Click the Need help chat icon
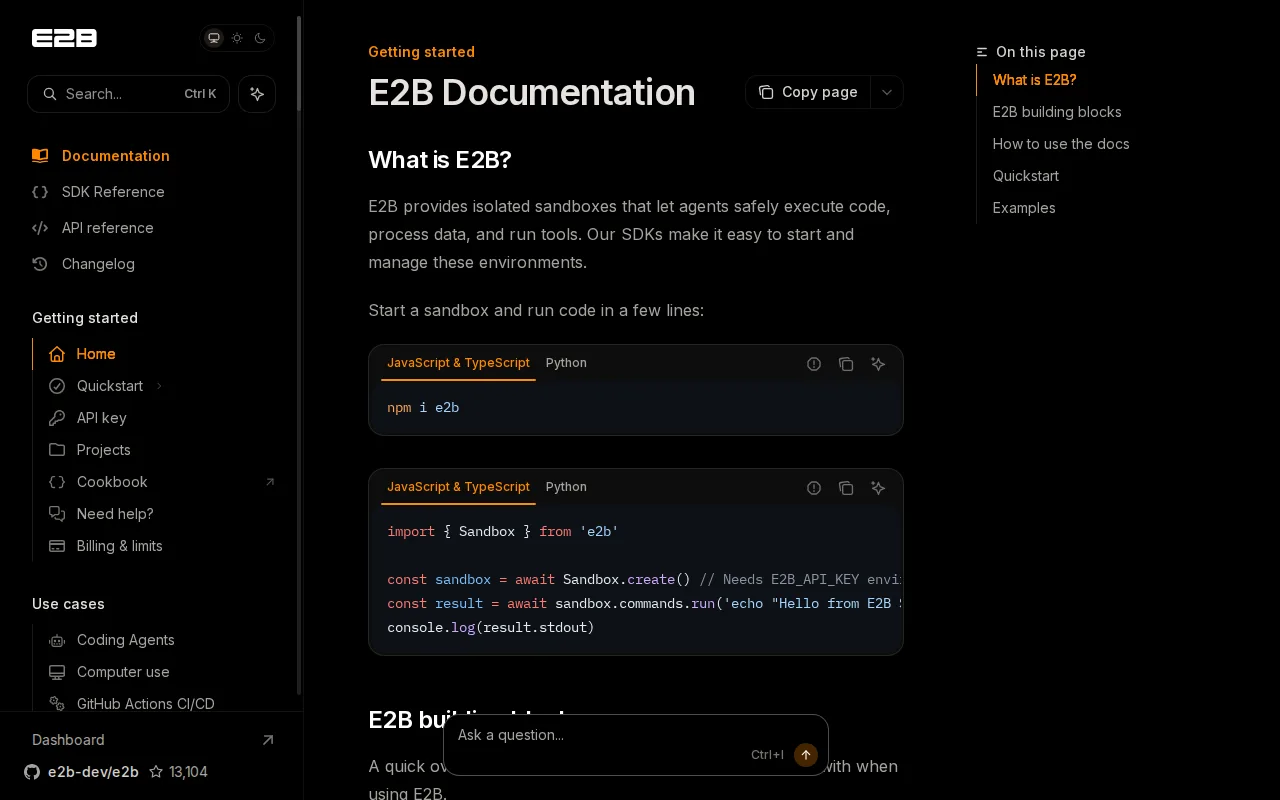 pos(57,514)
